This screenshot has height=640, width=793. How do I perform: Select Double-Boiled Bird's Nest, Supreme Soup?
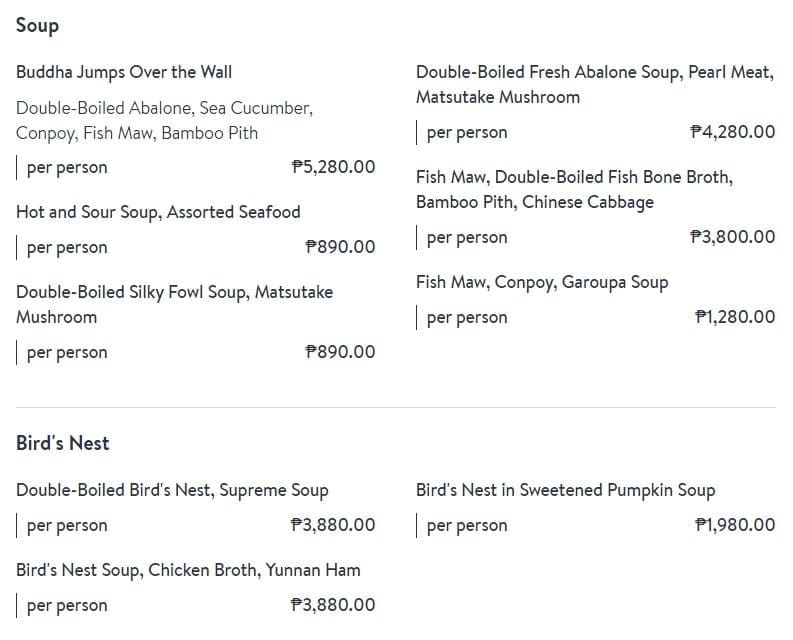click(x=172, y=490)
